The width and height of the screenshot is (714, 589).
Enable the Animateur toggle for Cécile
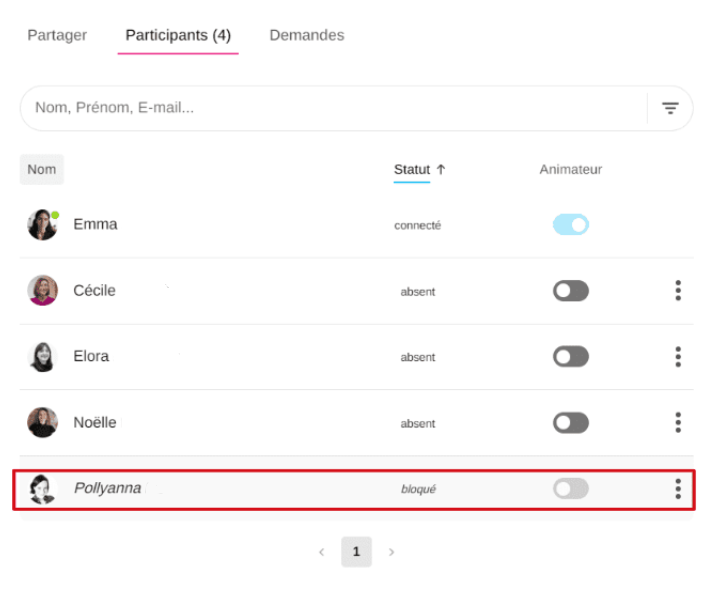pos(571,291)
